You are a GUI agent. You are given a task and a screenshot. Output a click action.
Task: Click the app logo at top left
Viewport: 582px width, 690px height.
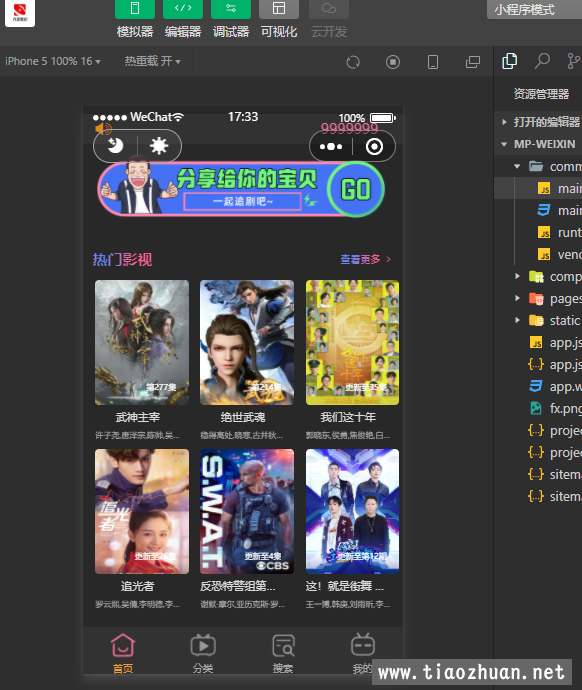[x=20, y=13]
